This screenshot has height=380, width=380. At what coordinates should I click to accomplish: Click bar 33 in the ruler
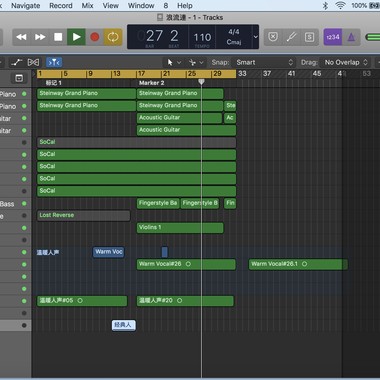(242, 74)
